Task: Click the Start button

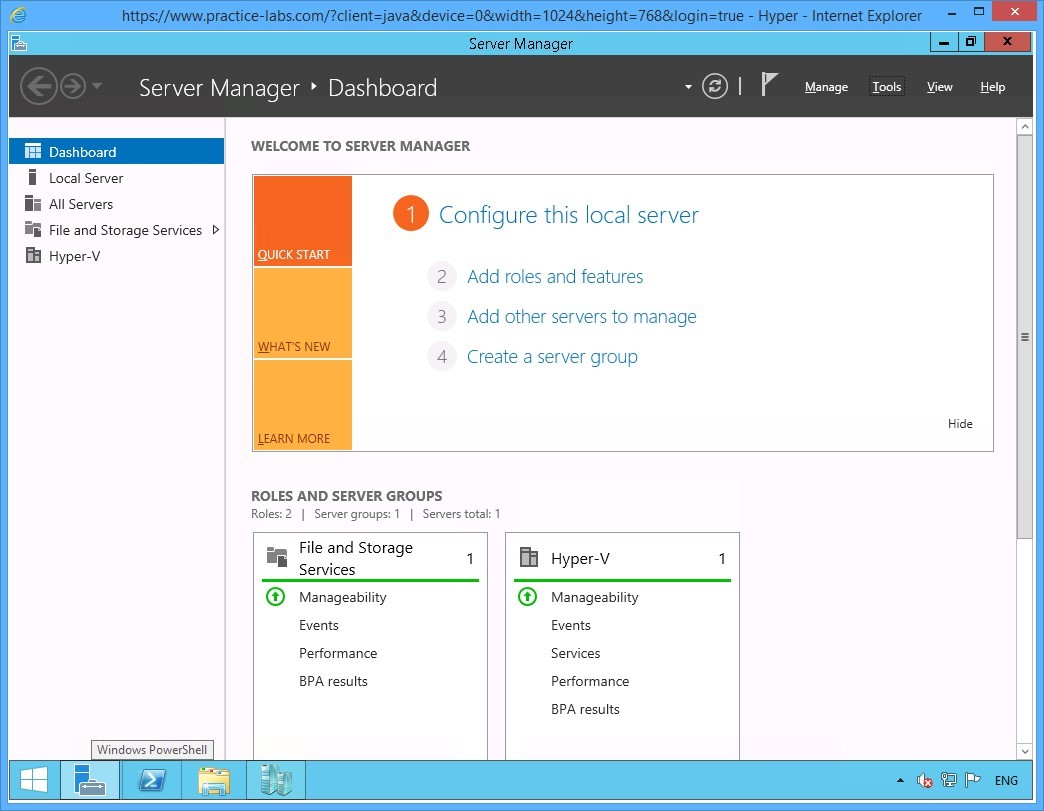Action: (32, 779)
